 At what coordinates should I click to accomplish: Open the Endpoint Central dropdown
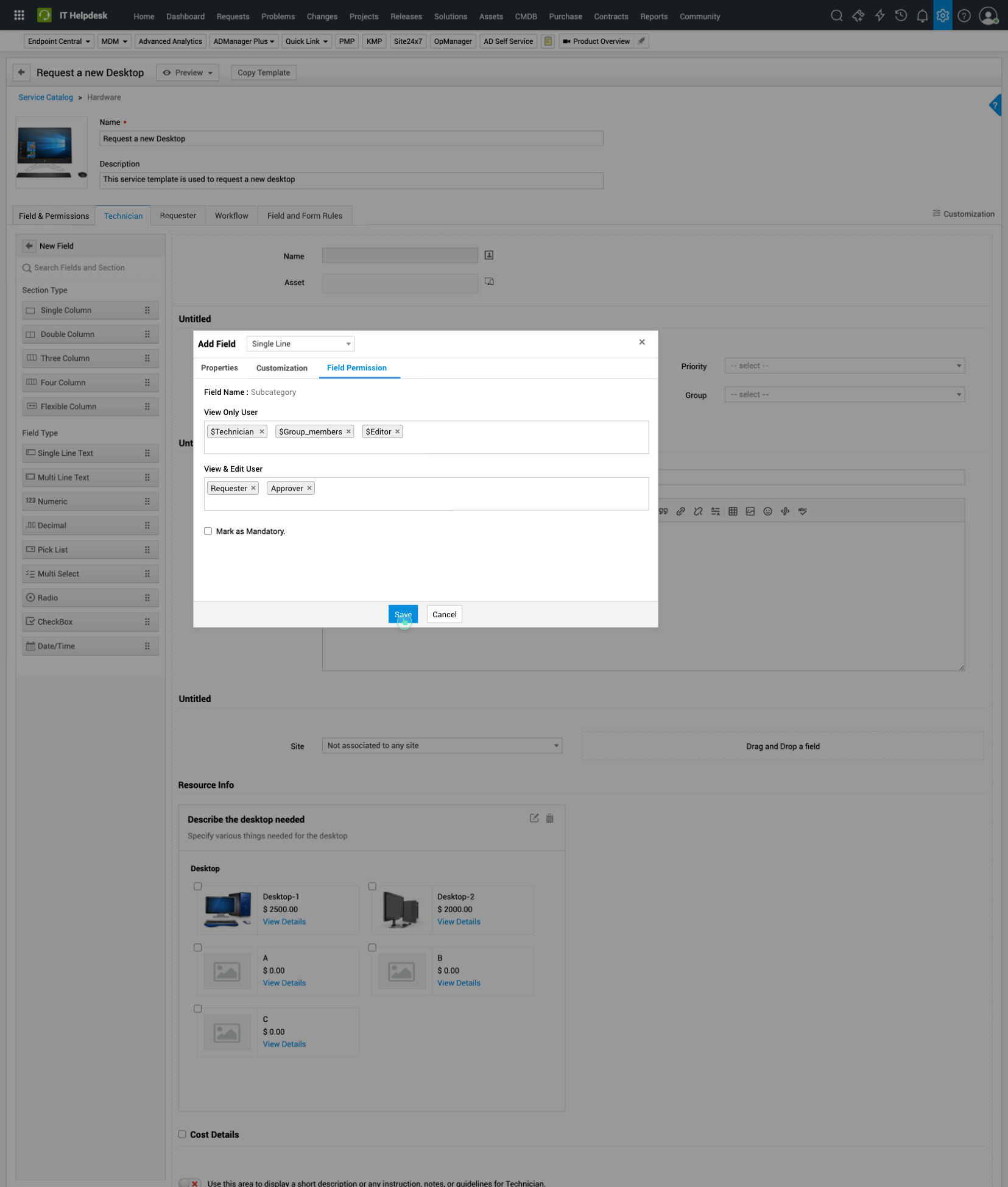point(58,41)
